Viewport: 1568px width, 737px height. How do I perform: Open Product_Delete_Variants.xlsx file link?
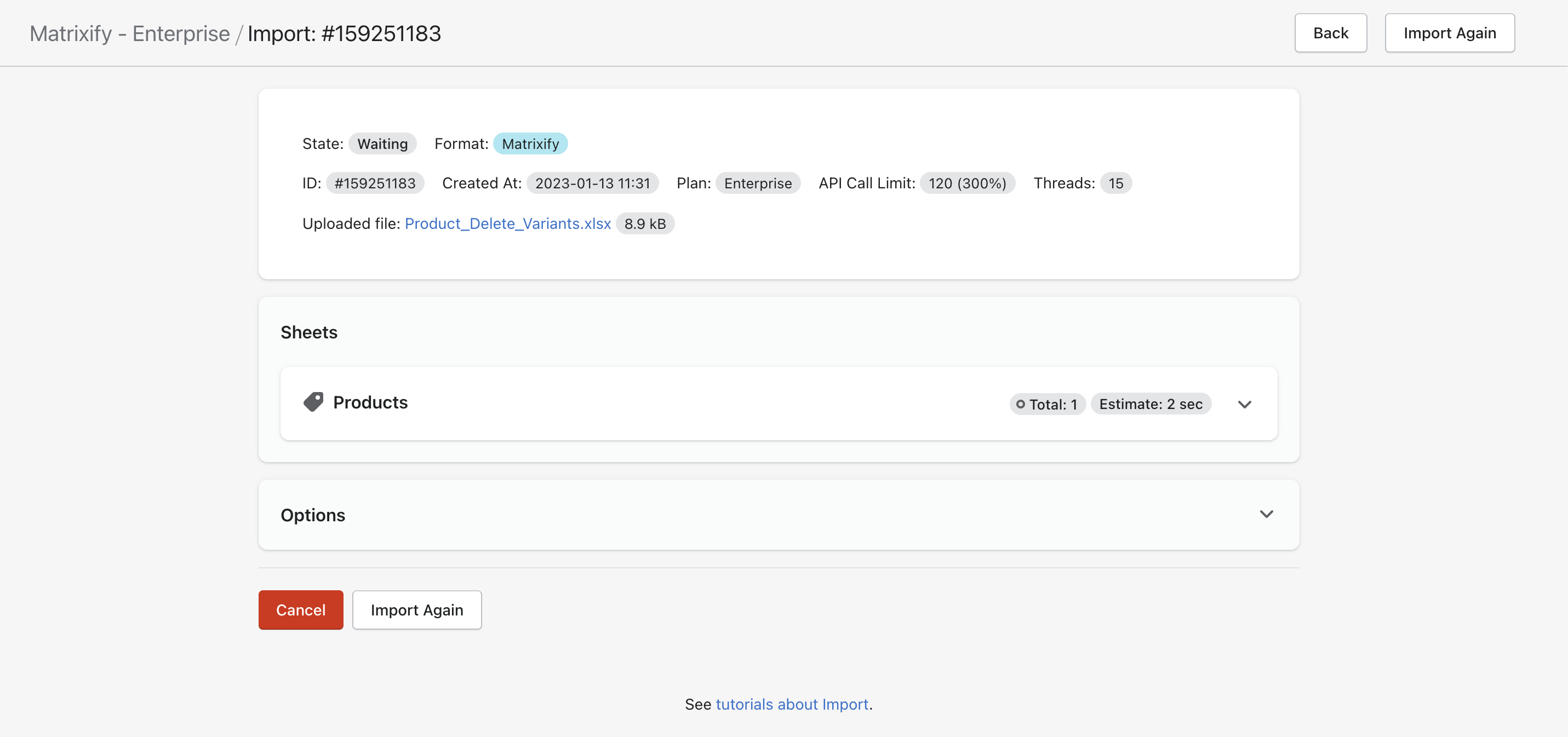pyautogui.click(x=508, y=223)
